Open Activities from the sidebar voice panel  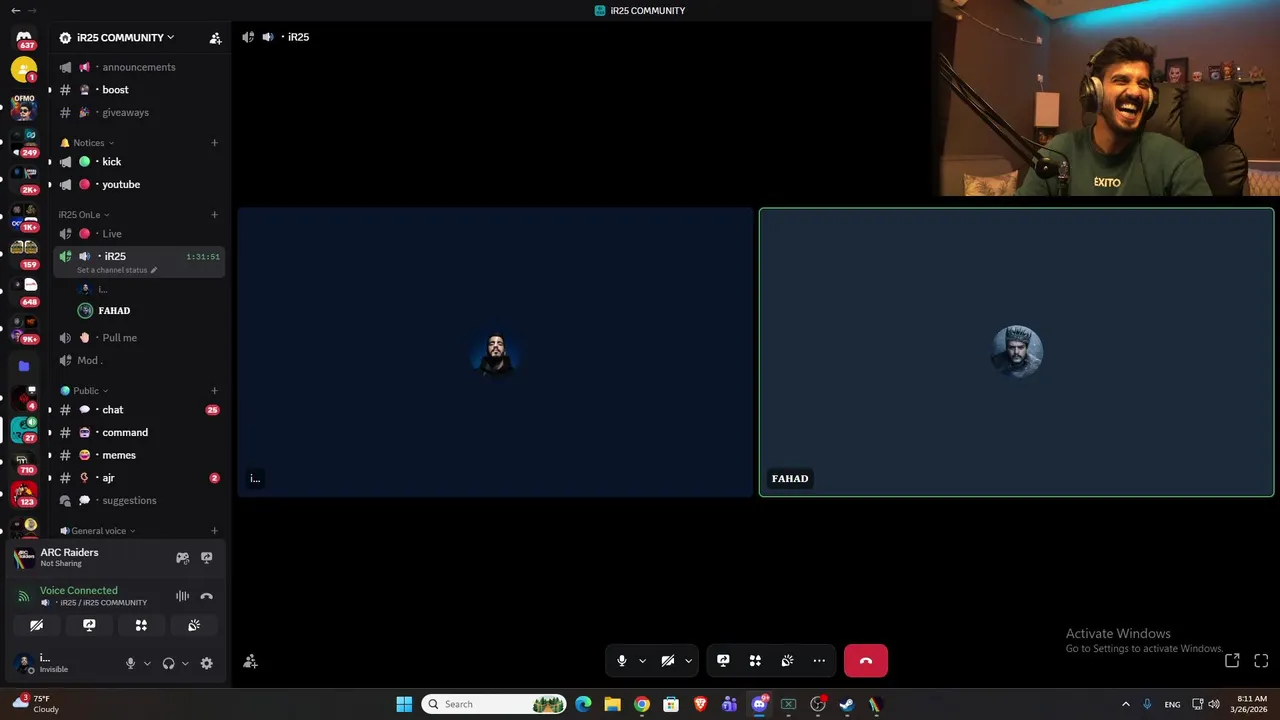[x=141, y=625]
